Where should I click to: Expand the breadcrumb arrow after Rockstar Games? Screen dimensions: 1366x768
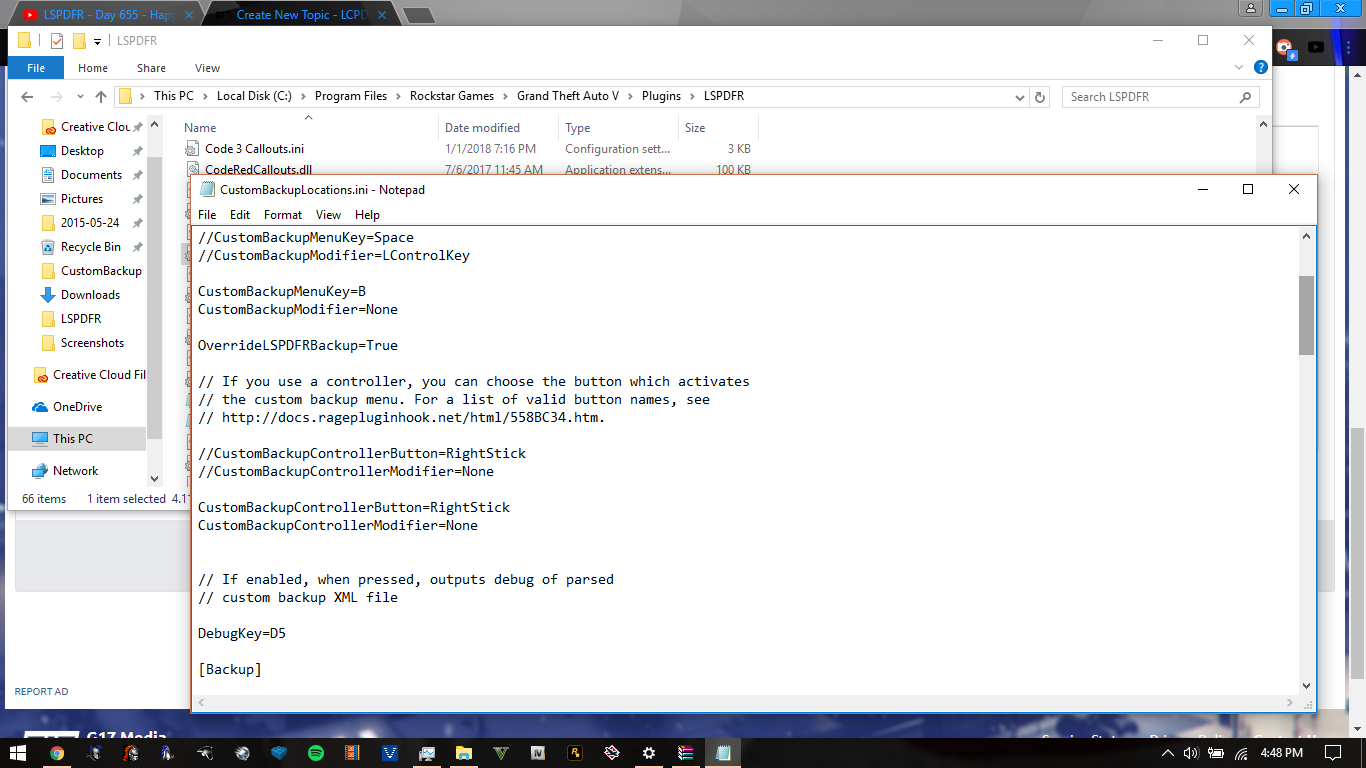[x=506, y=97]
